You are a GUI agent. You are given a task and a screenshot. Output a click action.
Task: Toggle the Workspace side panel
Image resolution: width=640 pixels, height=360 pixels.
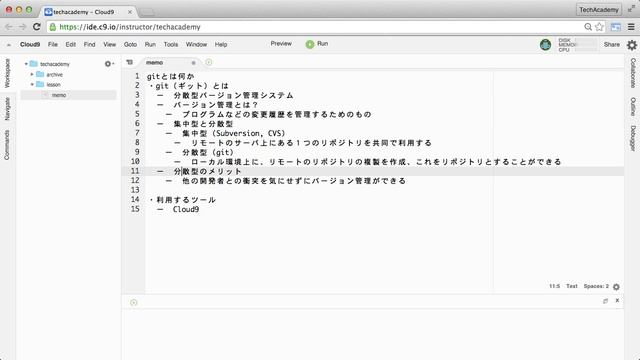click(x=7, y=73)
